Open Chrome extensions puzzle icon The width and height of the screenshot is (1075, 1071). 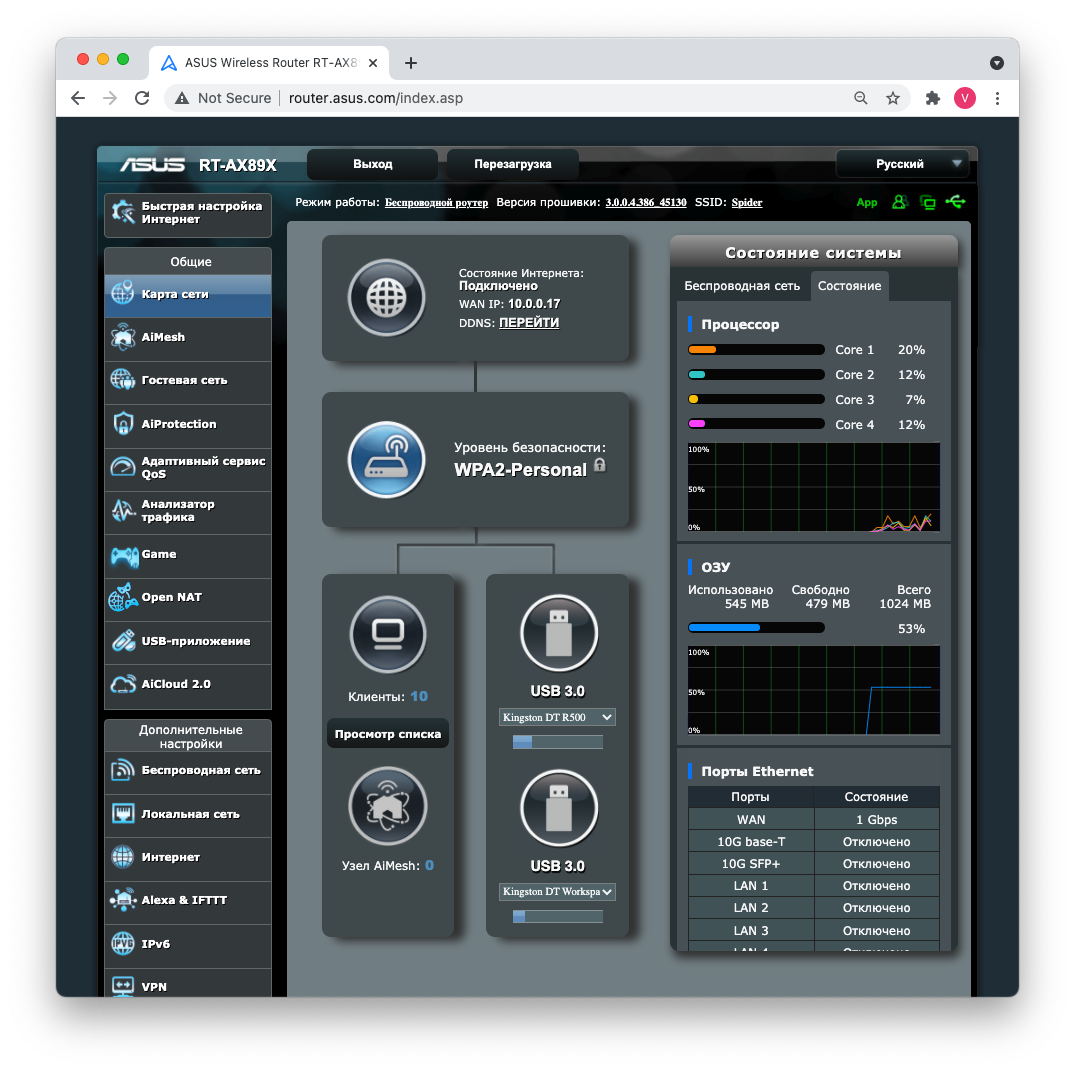932,98
